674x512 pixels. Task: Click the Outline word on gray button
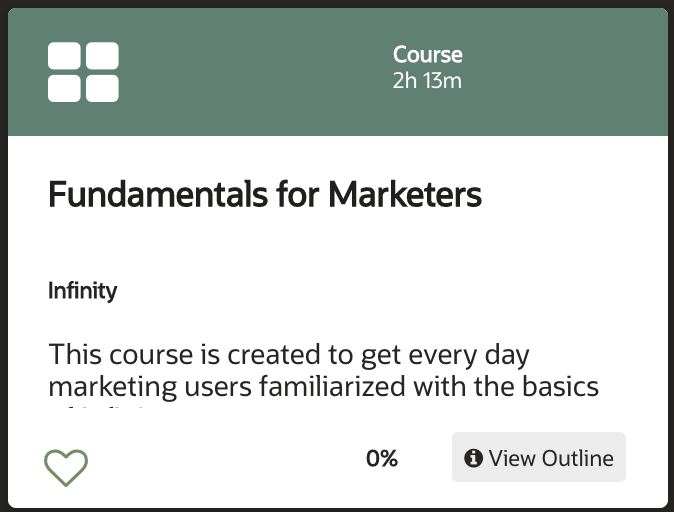(x=578, y=458)
